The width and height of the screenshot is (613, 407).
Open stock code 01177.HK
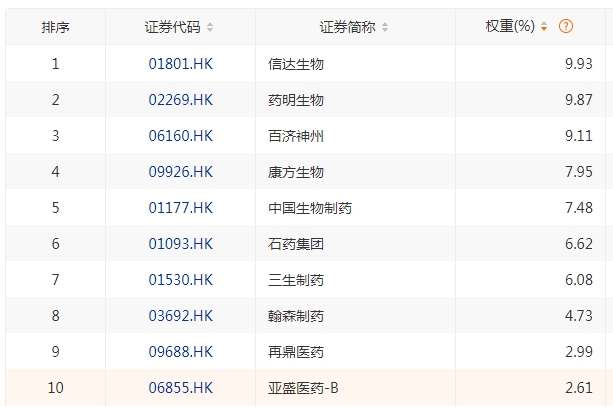pos(181,208)
